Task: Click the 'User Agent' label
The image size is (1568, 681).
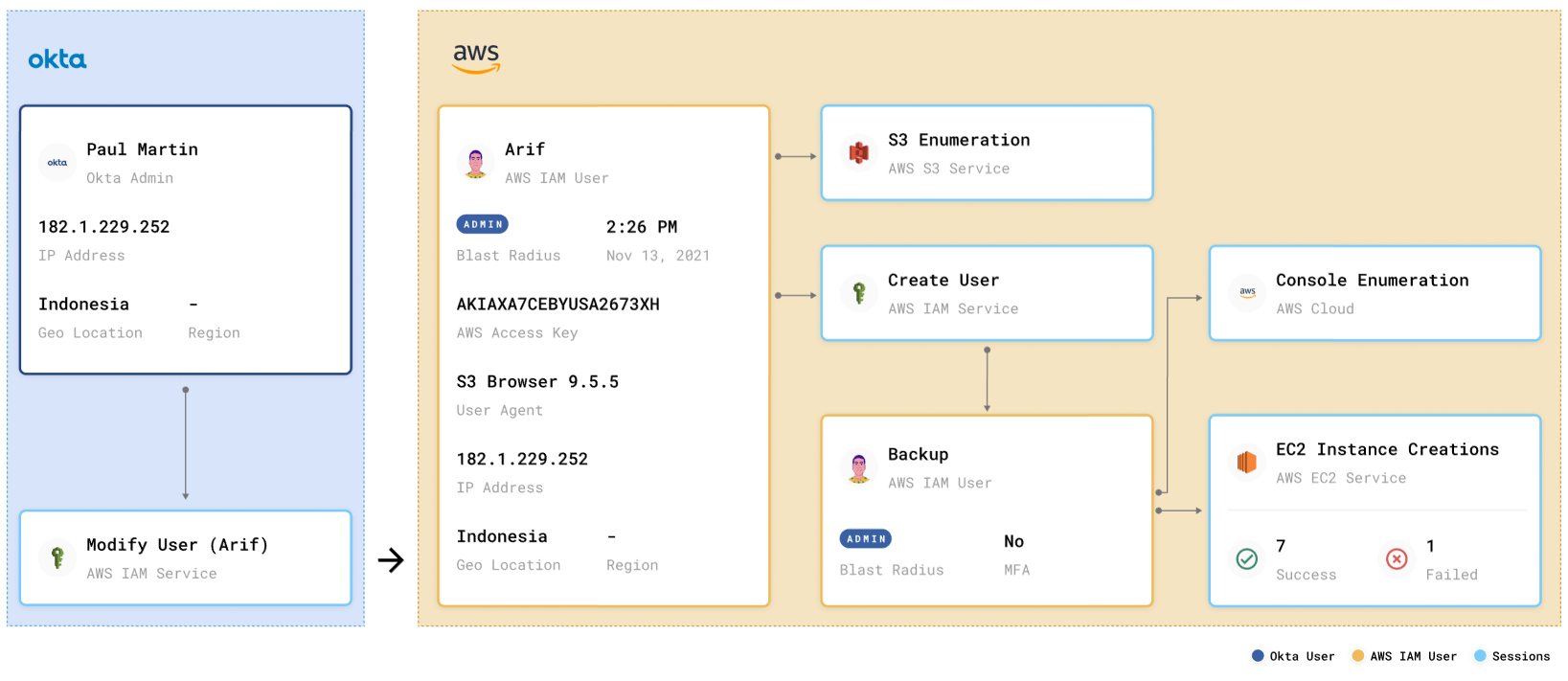Action: 500,411
